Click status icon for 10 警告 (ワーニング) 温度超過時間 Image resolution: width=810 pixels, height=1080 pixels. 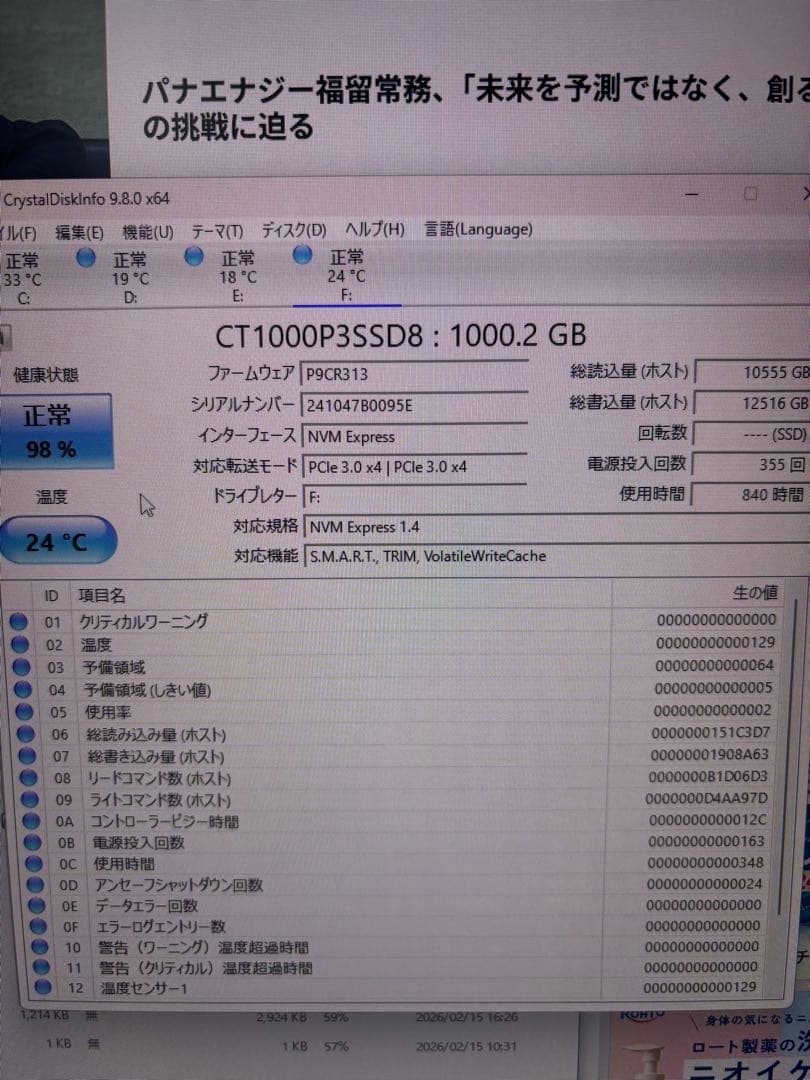pyautogui.click(x=39, y=947)
